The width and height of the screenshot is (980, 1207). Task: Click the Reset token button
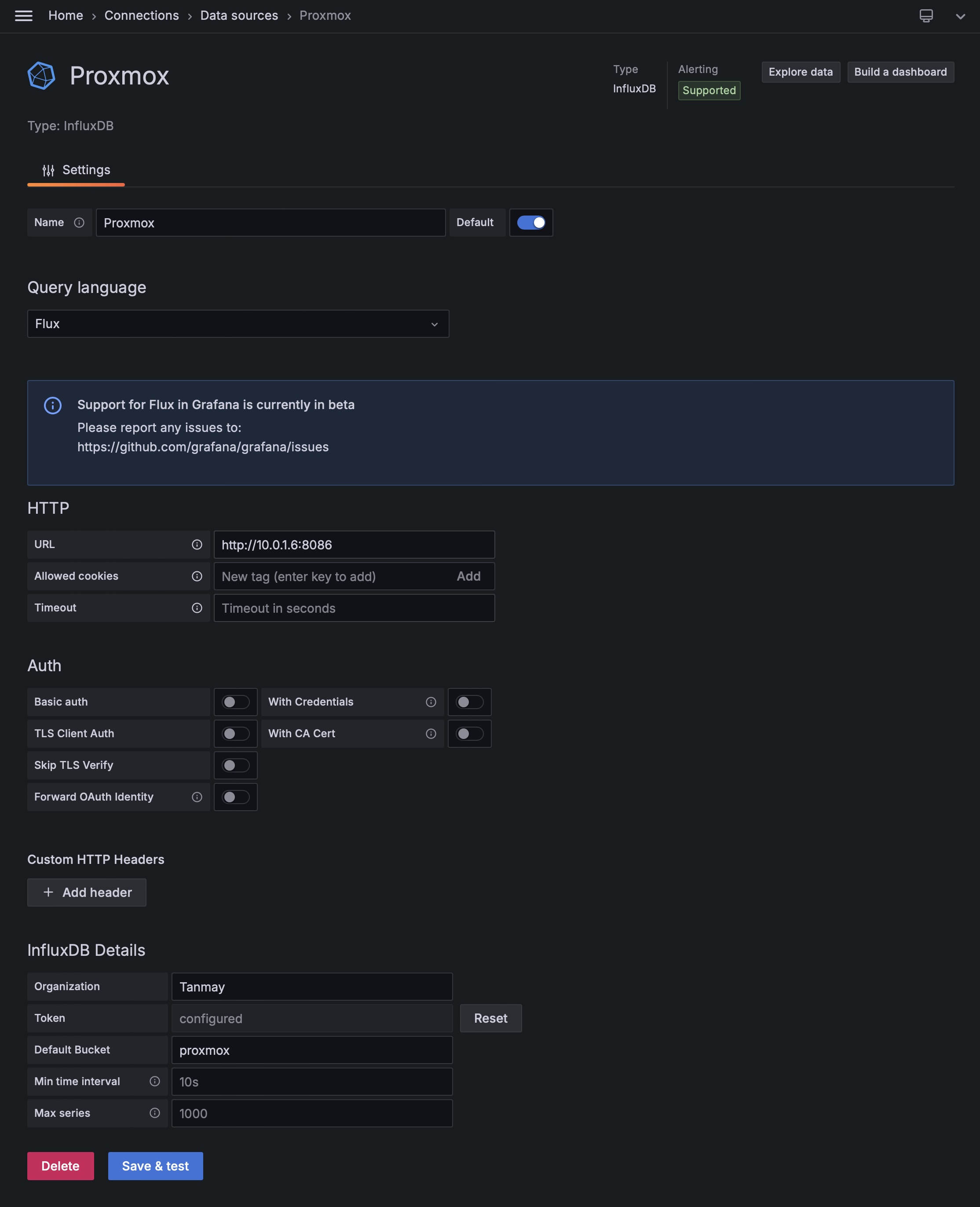tap(490, 1018)
